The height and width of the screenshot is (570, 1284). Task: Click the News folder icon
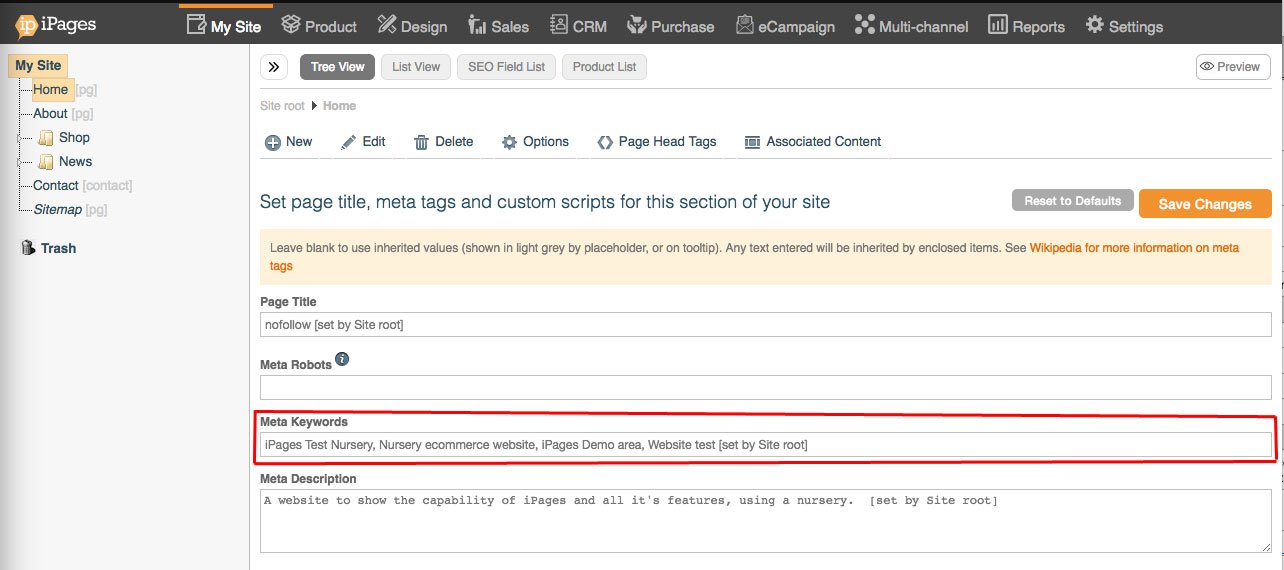click(x=46, y=162)
